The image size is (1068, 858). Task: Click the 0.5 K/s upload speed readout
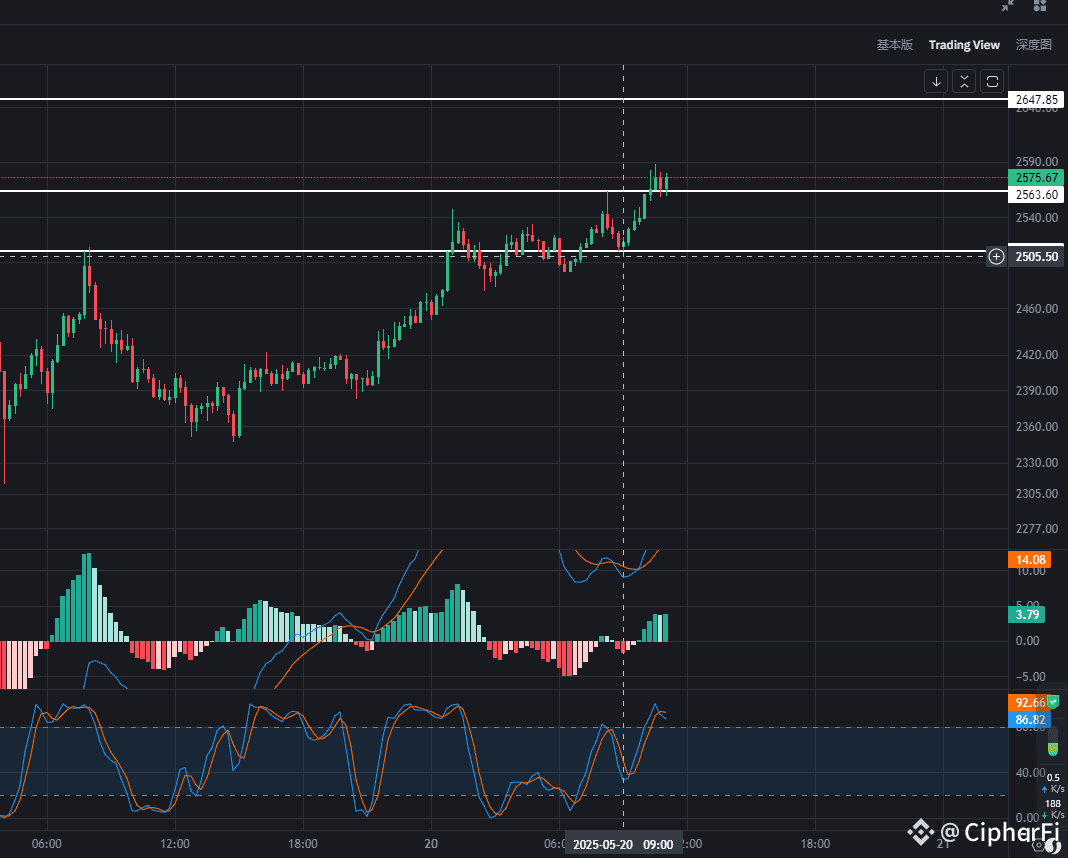[x=1053, y=783]
